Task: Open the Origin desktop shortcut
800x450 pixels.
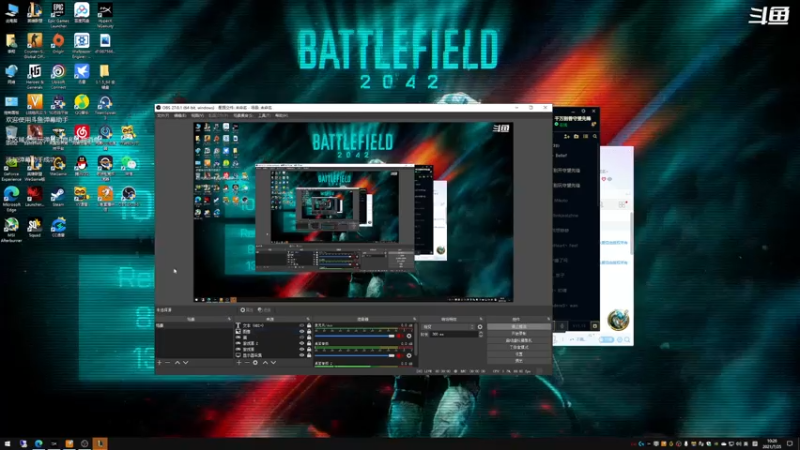Action: 58,43
